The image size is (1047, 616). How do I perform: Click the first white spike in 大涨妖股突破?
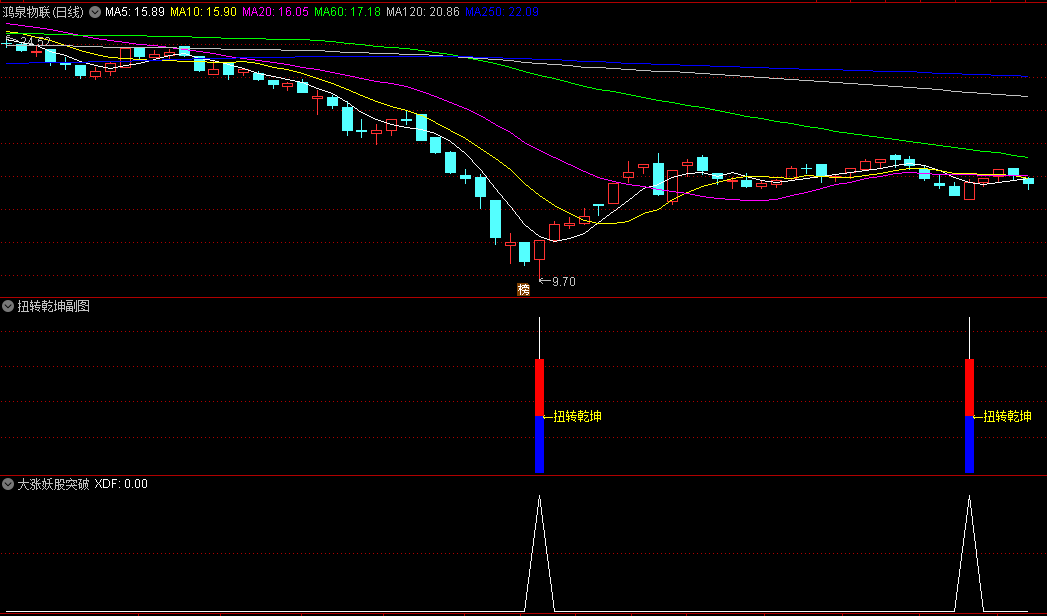point(540,553)
